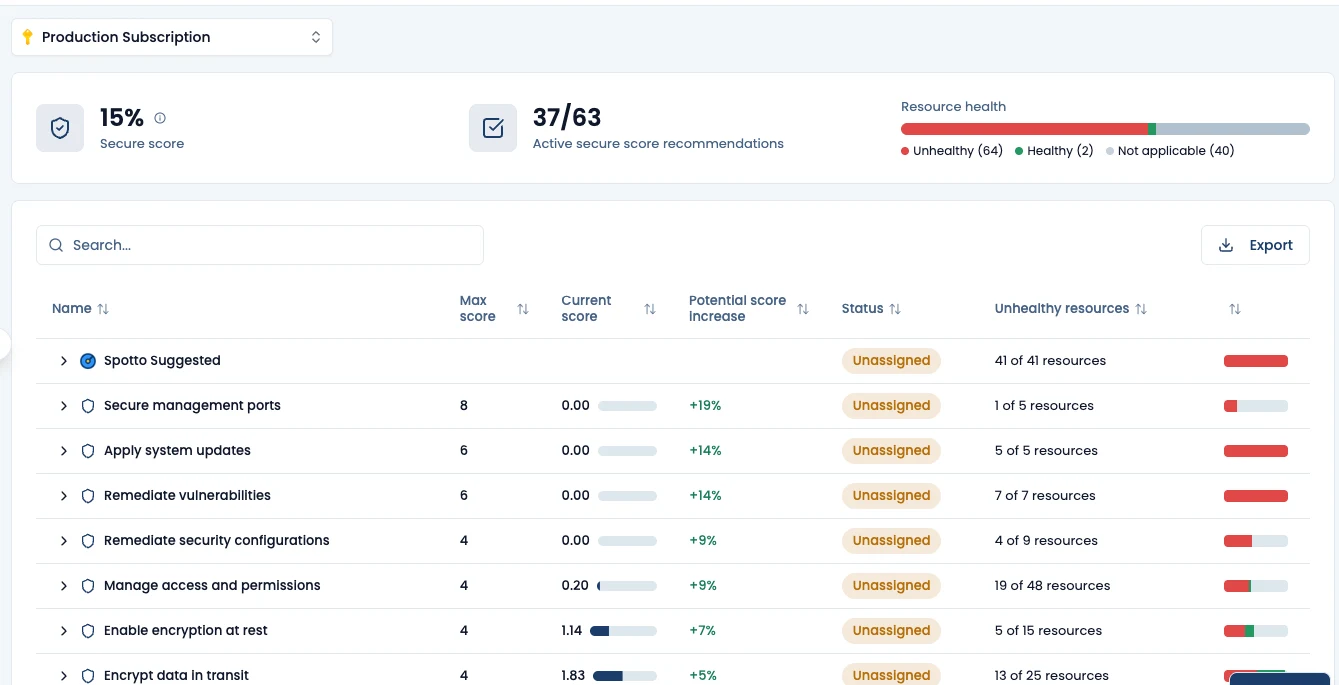
Task: Expand the Remediate vulnerabilities row
Action: point(63,496)
